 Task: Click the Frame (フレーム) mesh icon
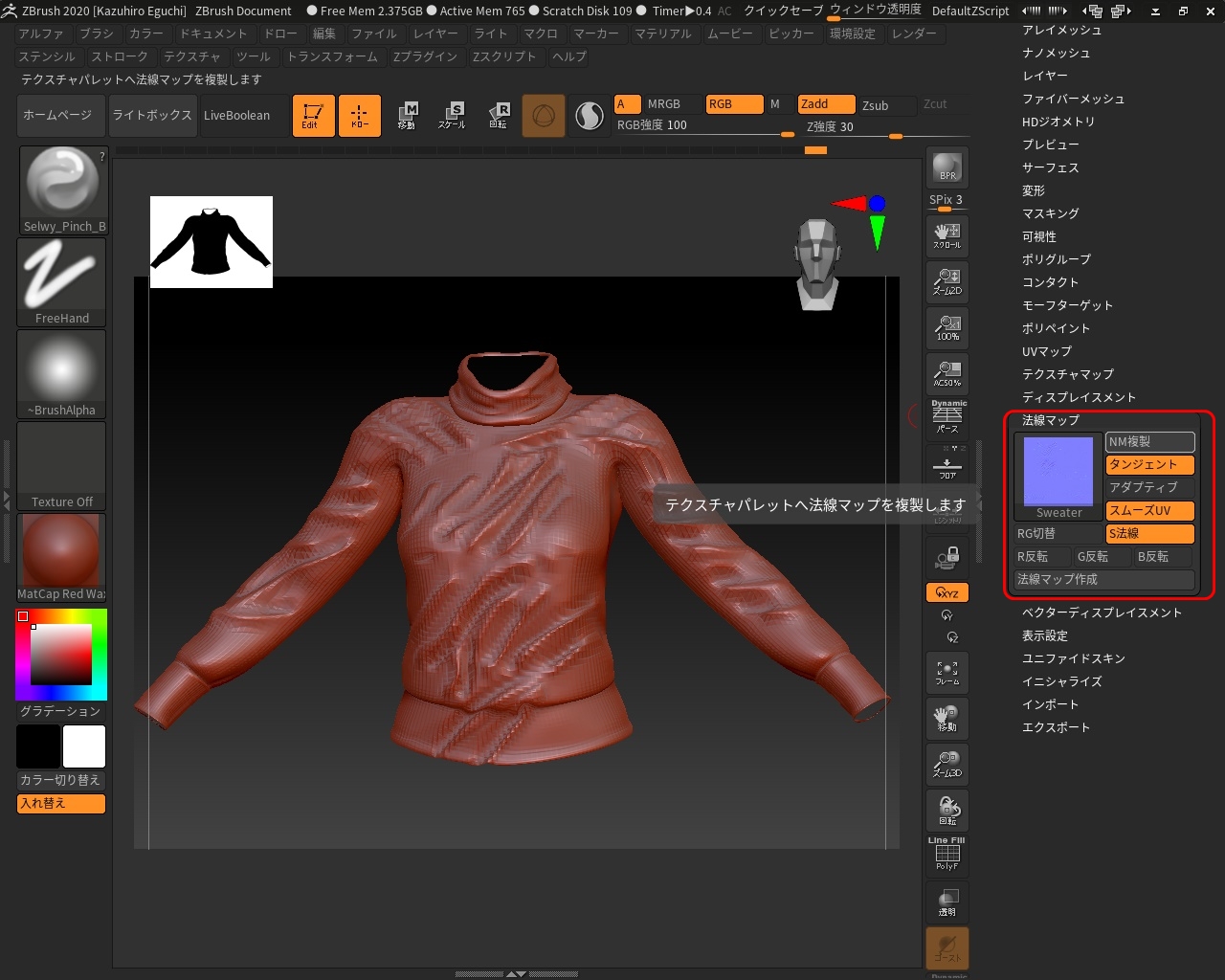point(947,672)
